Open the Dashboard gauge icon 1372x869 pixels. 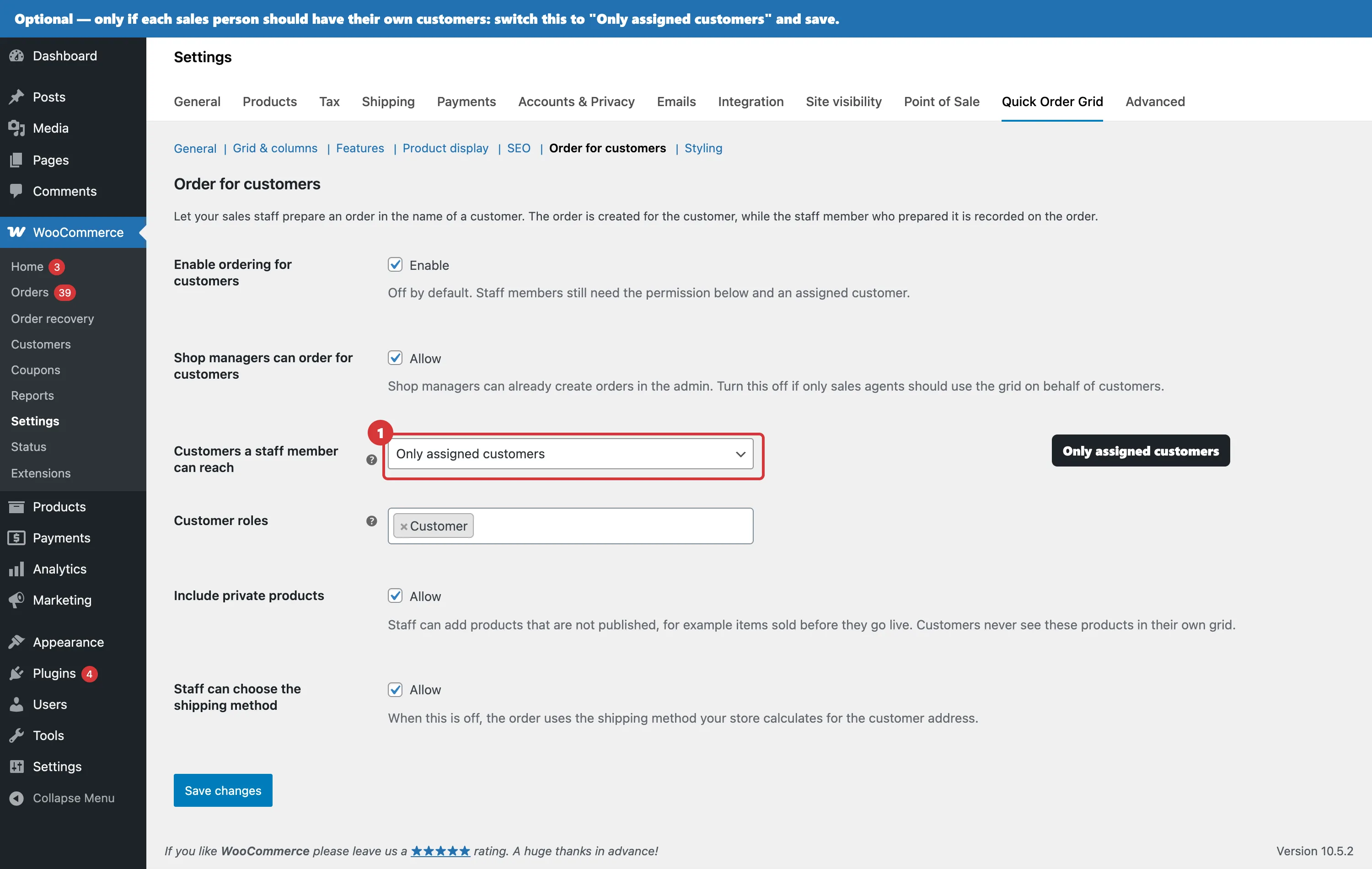click(16, 56)
